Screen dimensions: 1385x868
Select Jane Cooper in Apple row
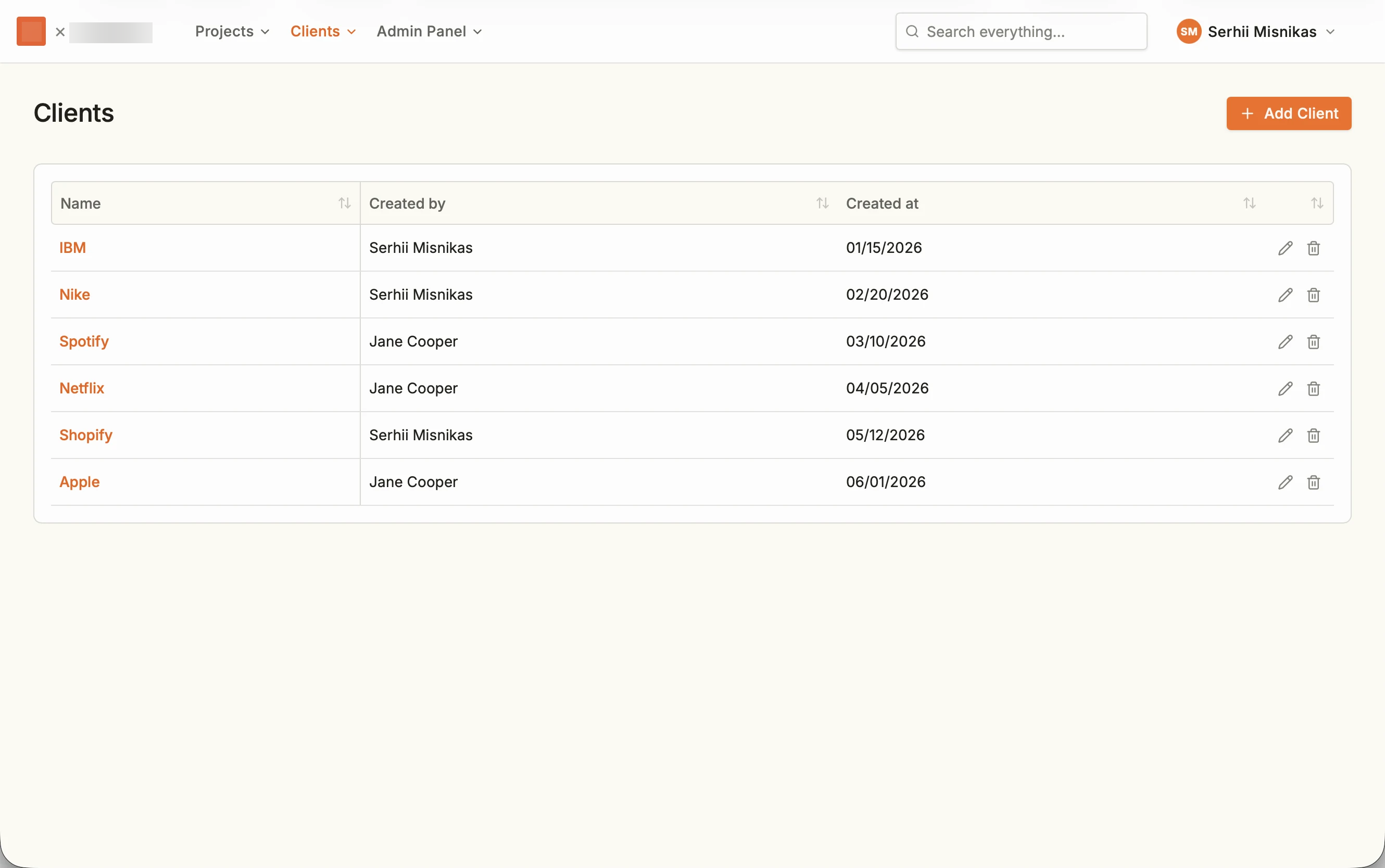coord(413,482)
